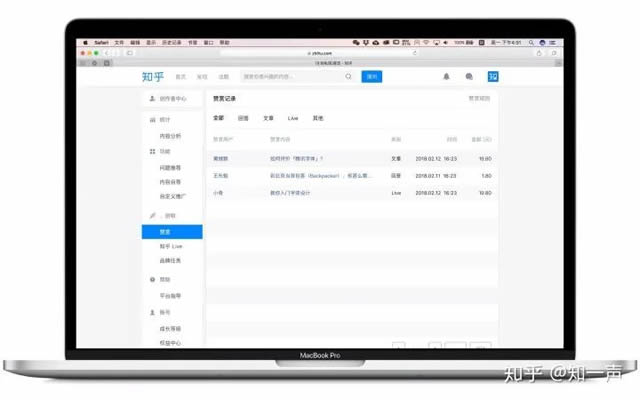The width and height of the screenshot is (640, 400).
Task: Click the 统计 chart icon in sidebar
Action: pos(151,119)
